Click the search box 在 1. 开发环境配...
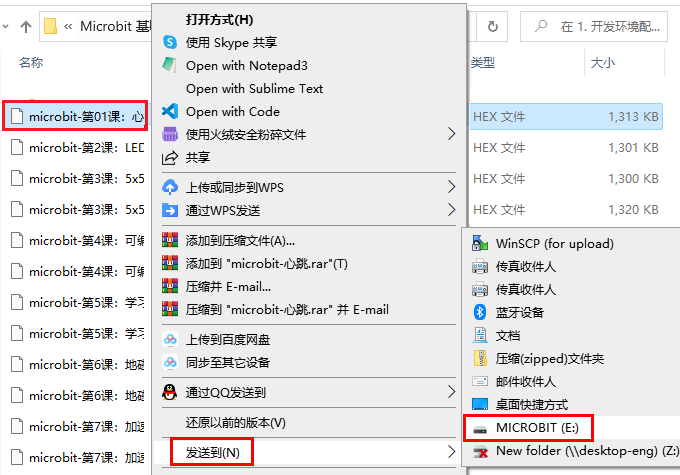 tap(594, 26)
